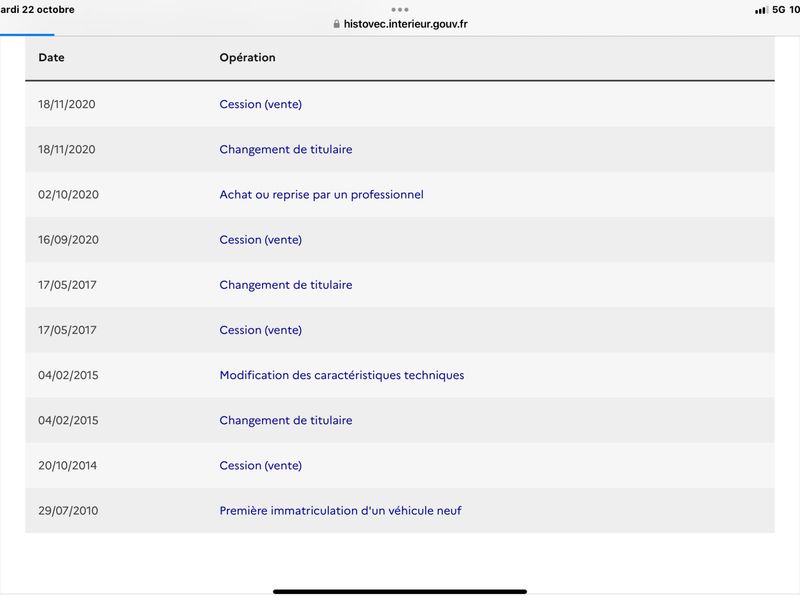Select the Opération column header
The width and height of the screenshot is (800, 600).
tap(247, 58)
